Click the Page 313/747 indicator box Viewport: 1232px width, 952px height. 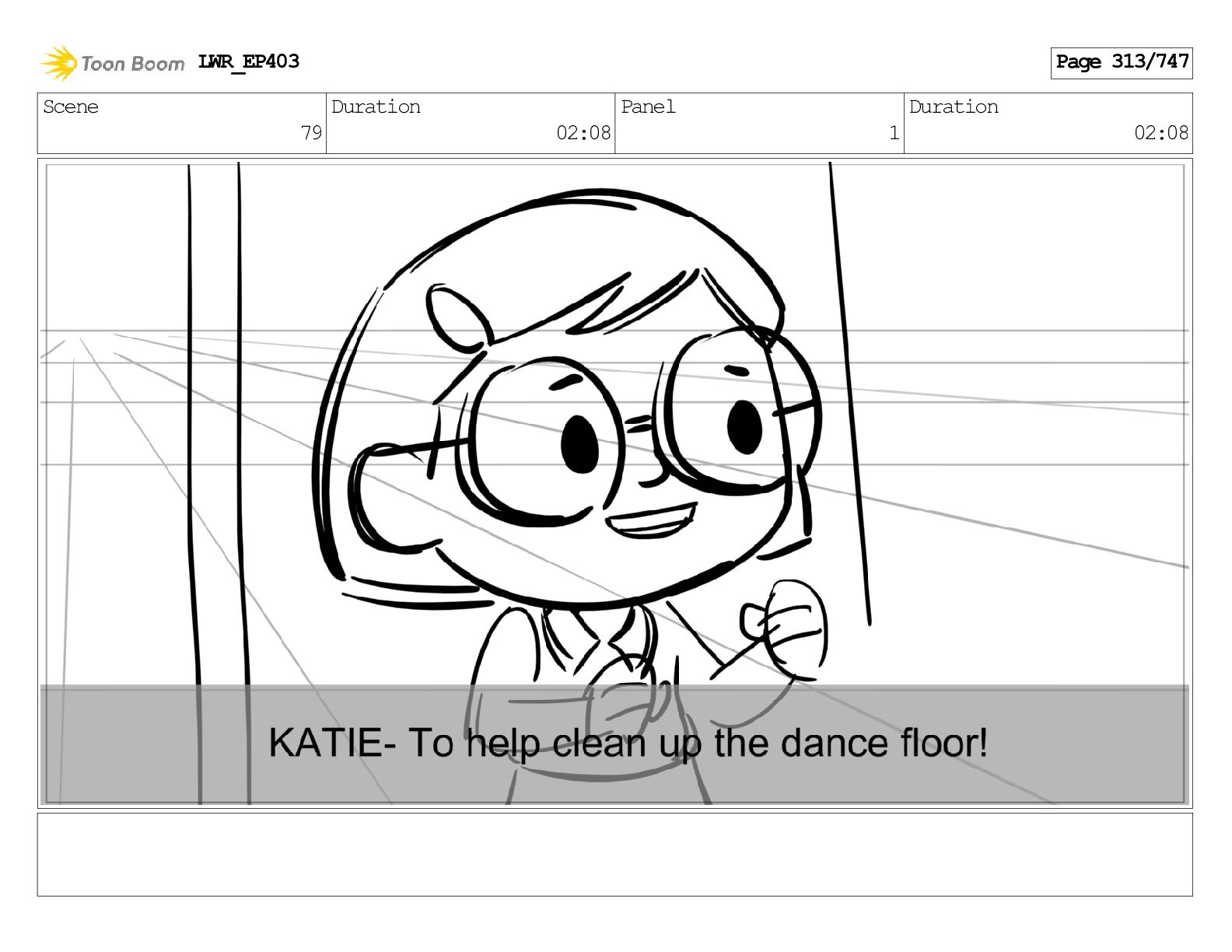coord(1122,62)
